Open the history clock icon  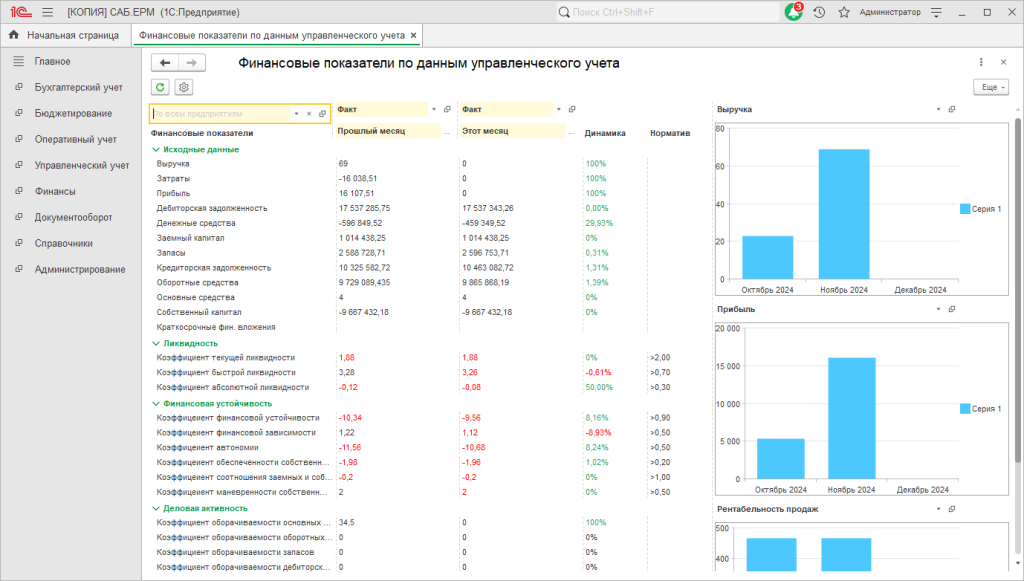819,12
